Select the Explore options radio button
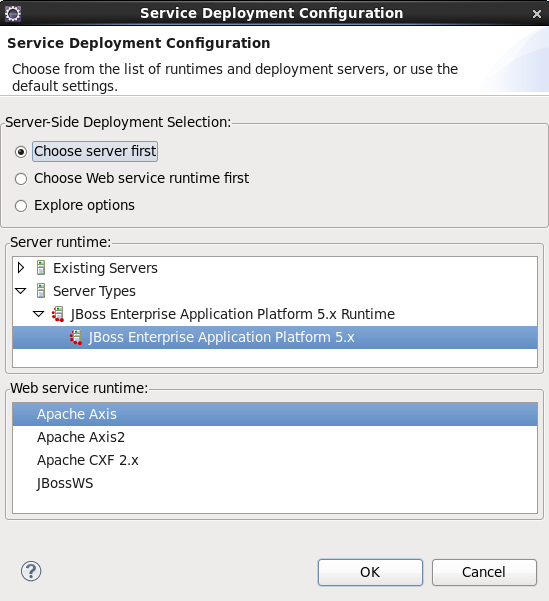The image size is (549, 601). [21, 206]
